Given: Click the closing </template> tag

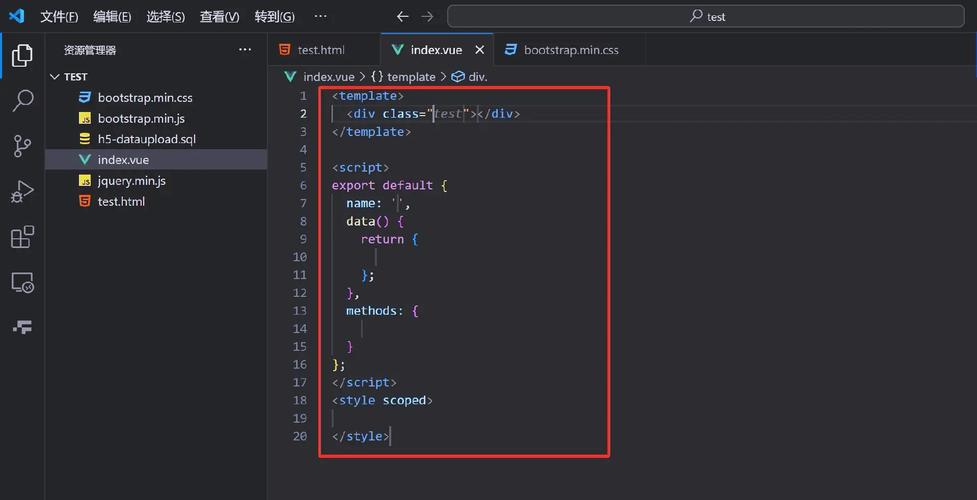Looking at the screenshot, I should [371, 132].
